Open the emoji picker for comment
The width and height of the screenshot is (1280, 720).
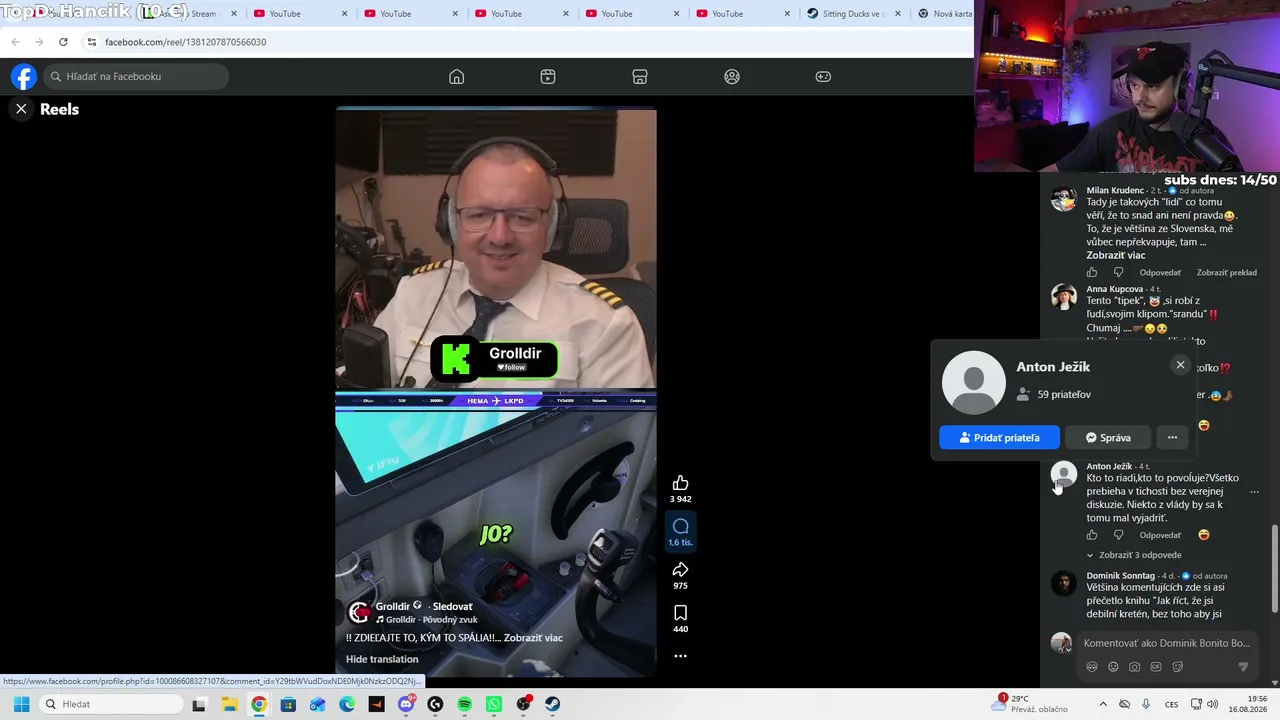pos(1113,667)
